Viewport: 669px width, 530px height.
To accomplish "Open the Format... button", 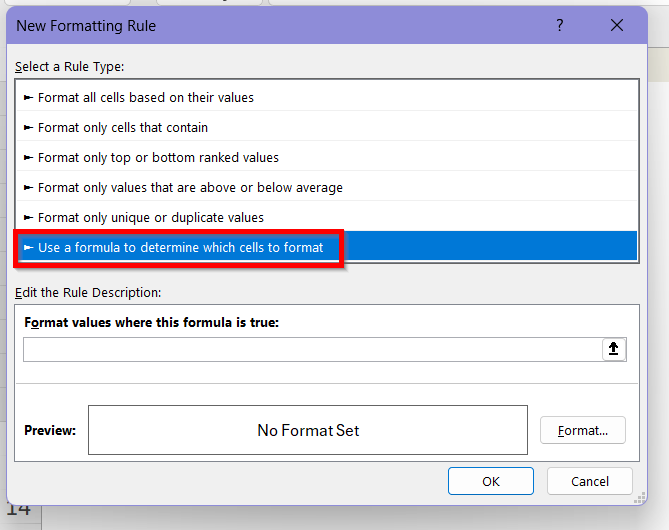I will tap(583, 430).
